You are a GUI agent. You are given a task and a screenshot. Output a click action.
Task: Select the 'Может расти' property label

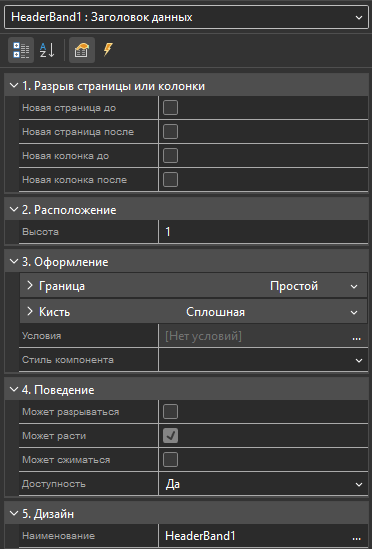54,436
